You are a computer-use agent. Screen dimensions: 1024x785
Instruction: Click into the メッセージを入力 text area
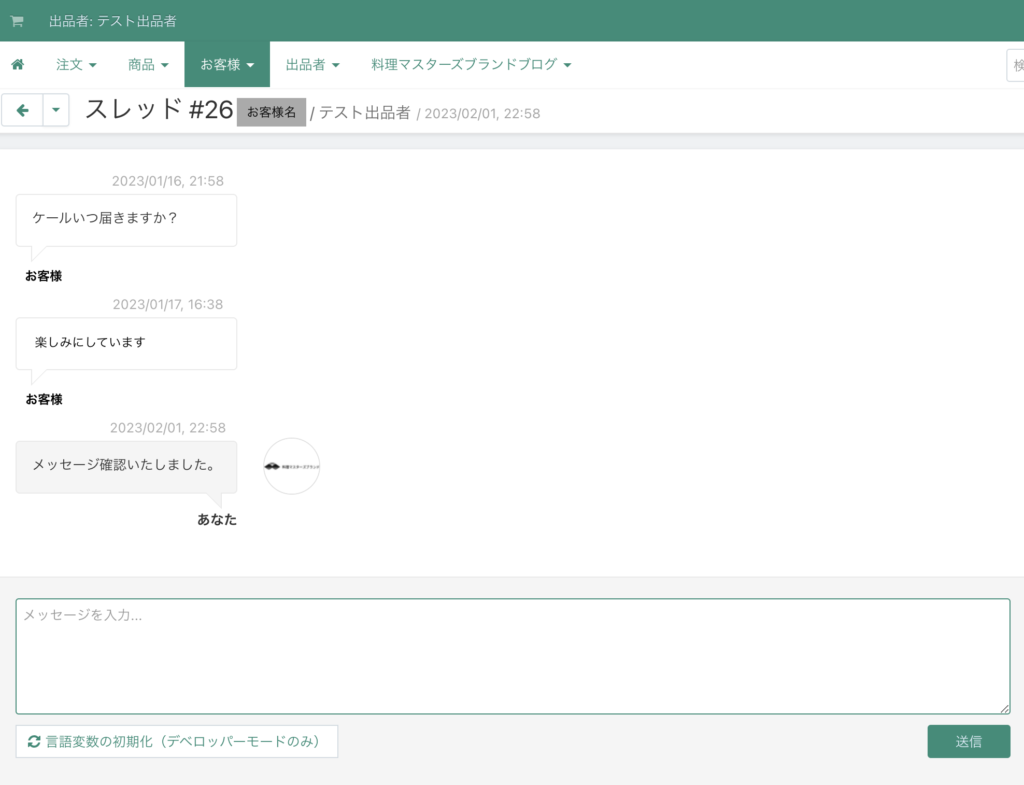[x=512, y=655]
